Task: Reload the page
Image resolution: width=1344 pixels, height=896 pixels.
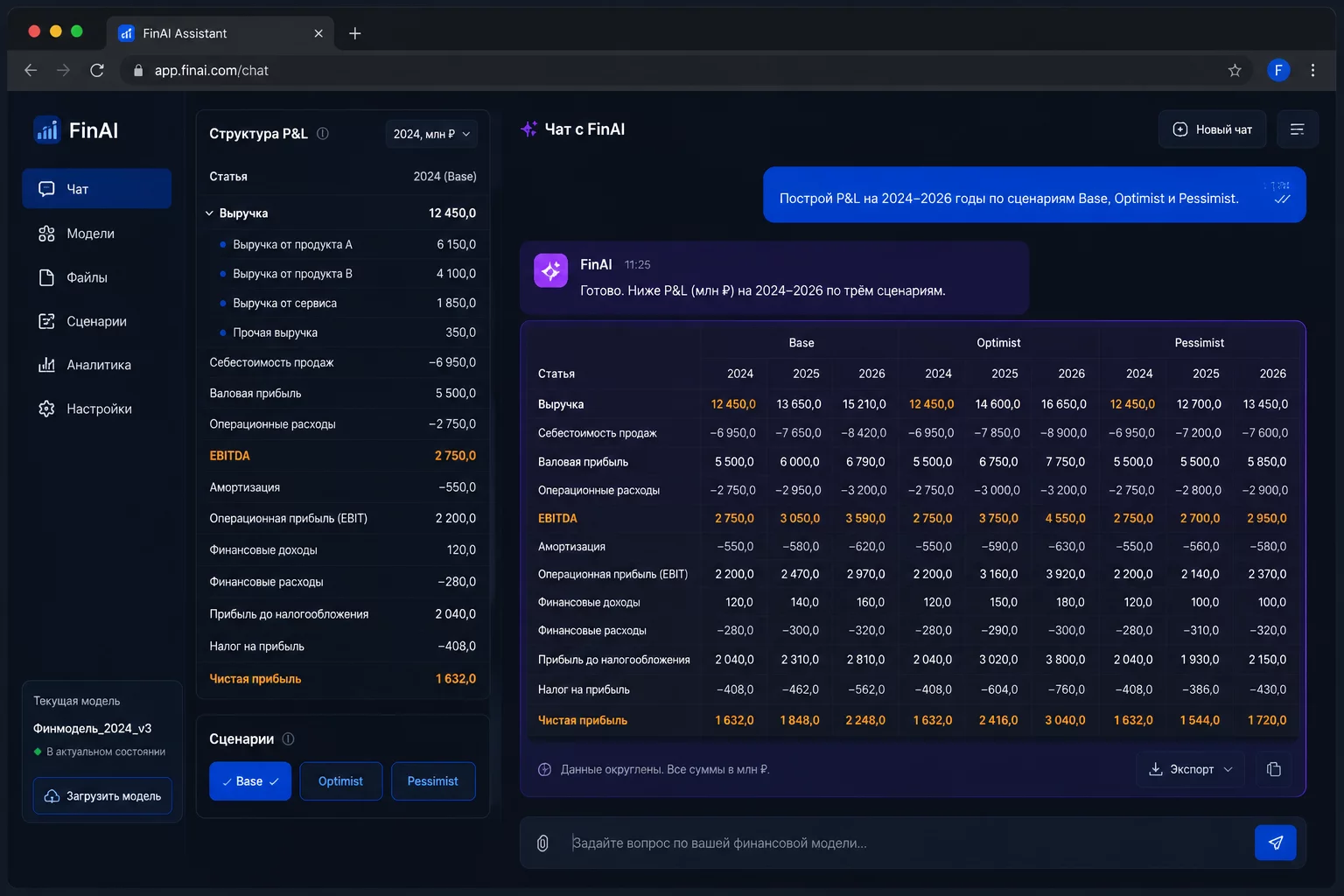Action: click(x=97, y=70)
